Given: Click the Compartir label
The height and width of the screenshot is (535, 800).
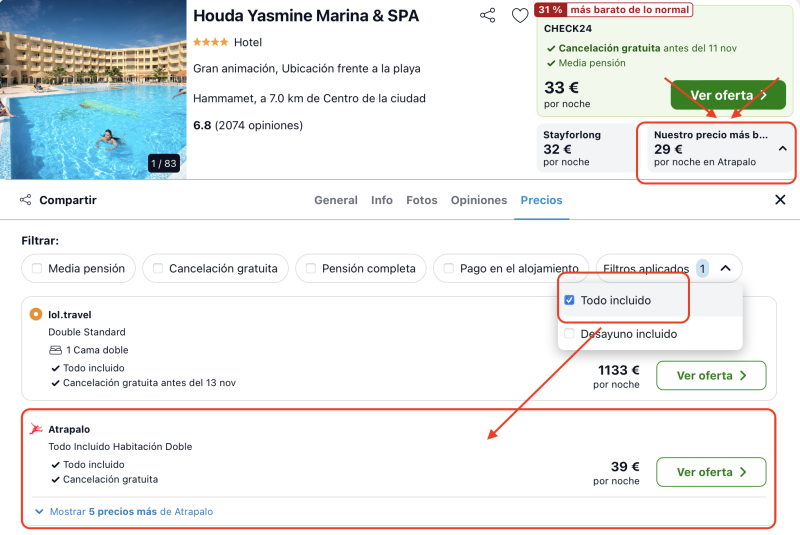Looking at the screenshot, I should click(x=68, y=200).
